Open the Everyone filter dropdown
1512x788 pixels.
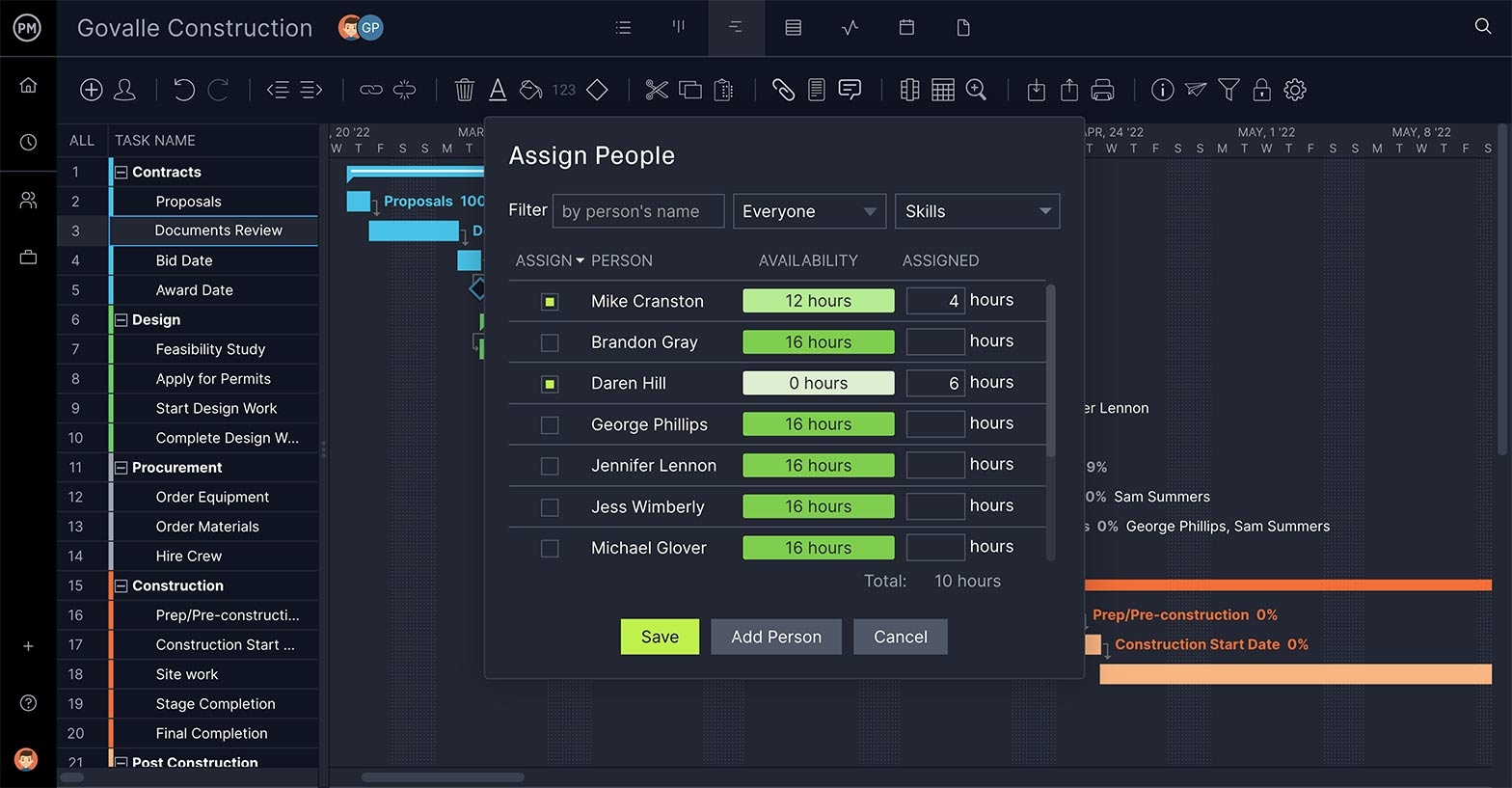pyautogui.click(x=809, y=211)
